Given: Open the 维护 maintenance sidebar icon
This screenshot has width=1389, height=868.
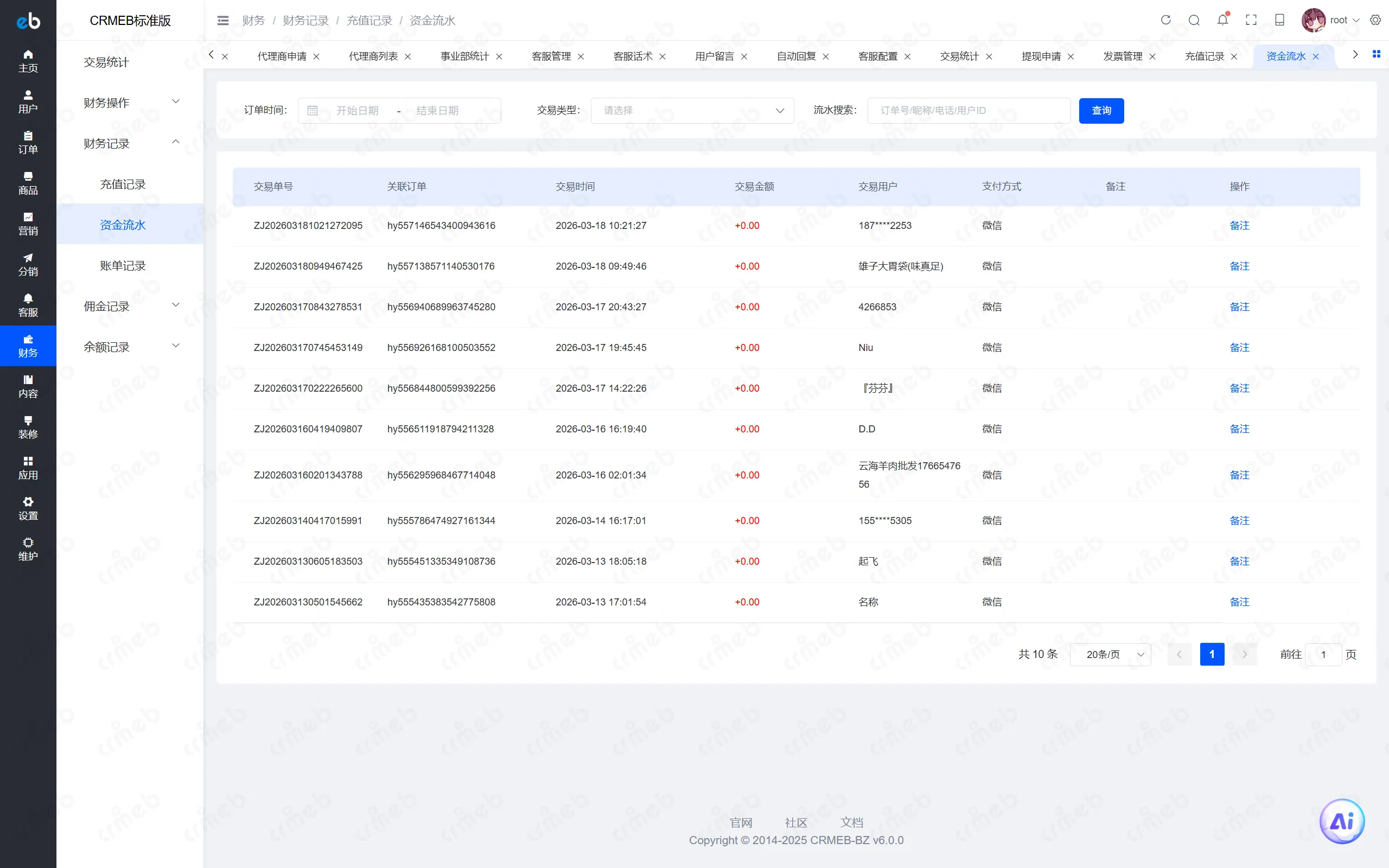Looking at the screenshot, I should [28, 550].
